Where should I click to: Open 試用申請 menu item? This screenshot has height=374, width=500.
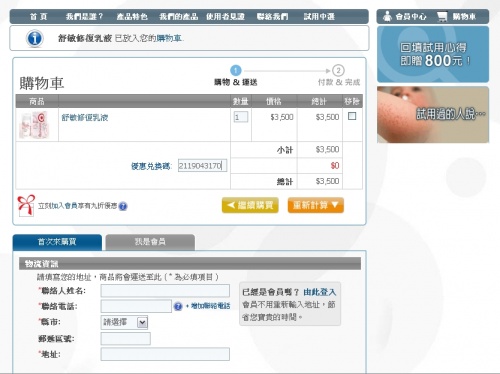pyautogui.click(x=319, y=16)
